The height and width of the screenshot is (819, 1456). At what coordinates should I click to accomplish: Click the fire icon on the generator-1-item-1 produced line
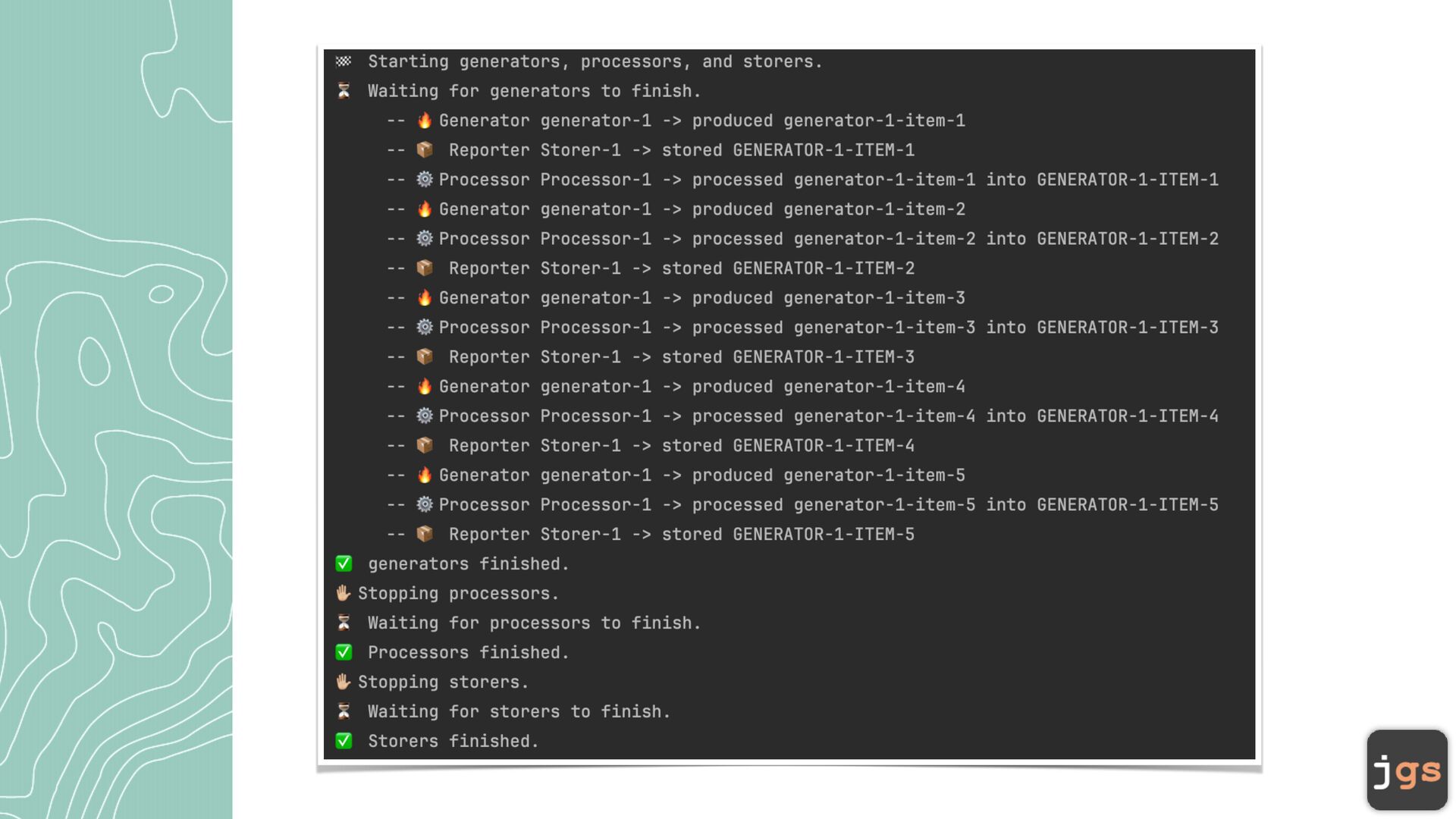point(425,121)
